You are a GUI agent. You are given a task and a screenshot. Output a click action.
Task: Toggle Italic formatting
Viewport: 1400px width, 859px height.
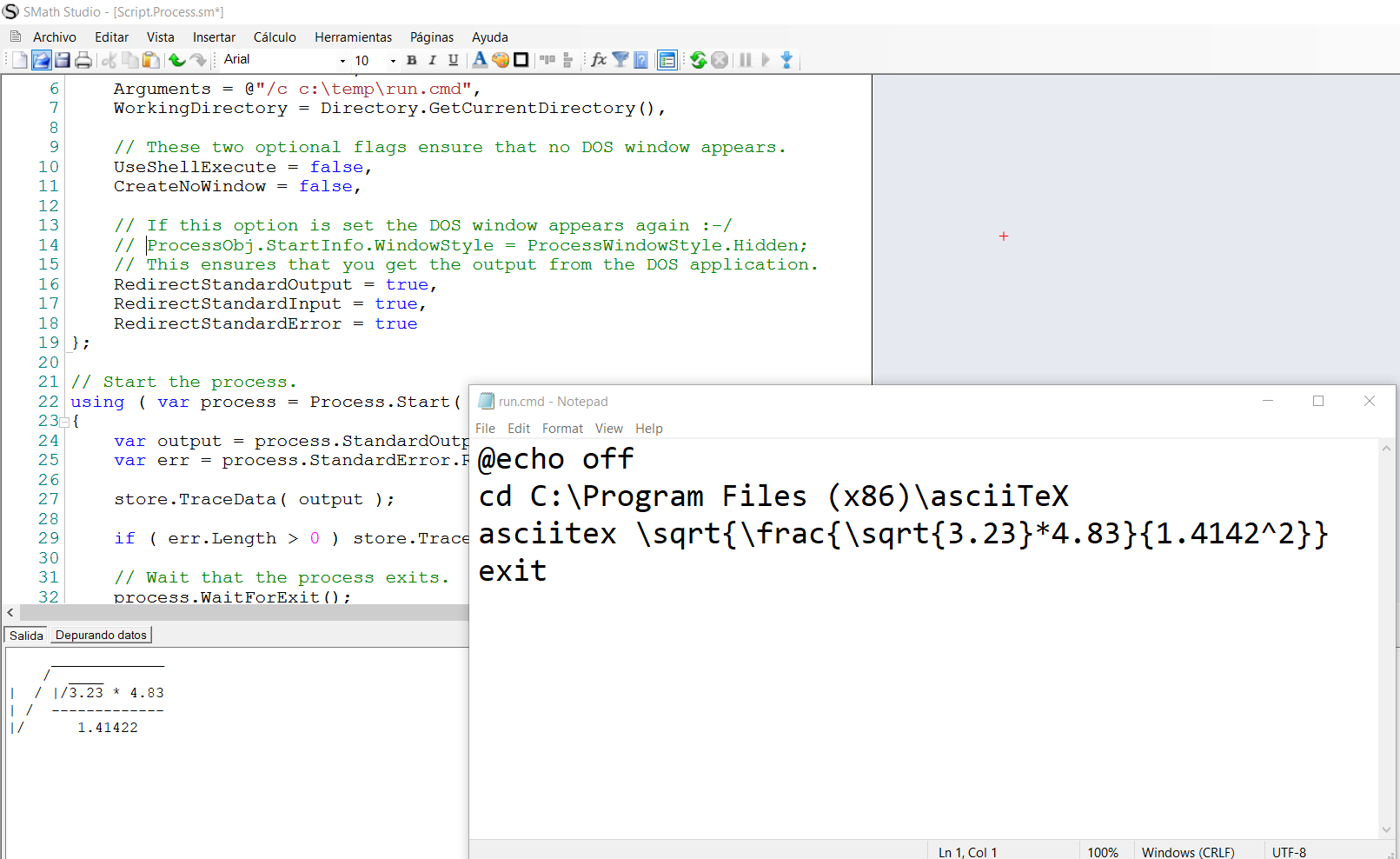[x=432, y=60]
